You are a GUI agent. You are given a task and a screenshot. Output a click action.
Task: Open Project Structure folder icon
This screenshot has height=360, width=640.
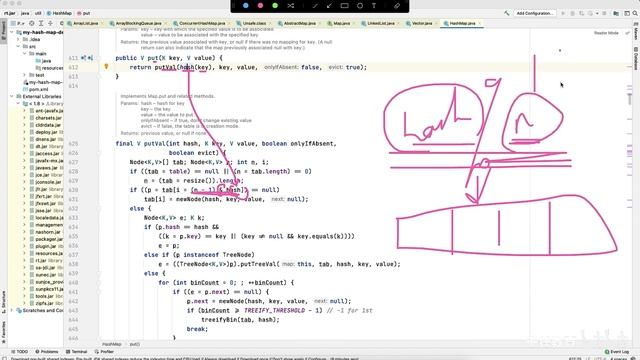(616, 13)
